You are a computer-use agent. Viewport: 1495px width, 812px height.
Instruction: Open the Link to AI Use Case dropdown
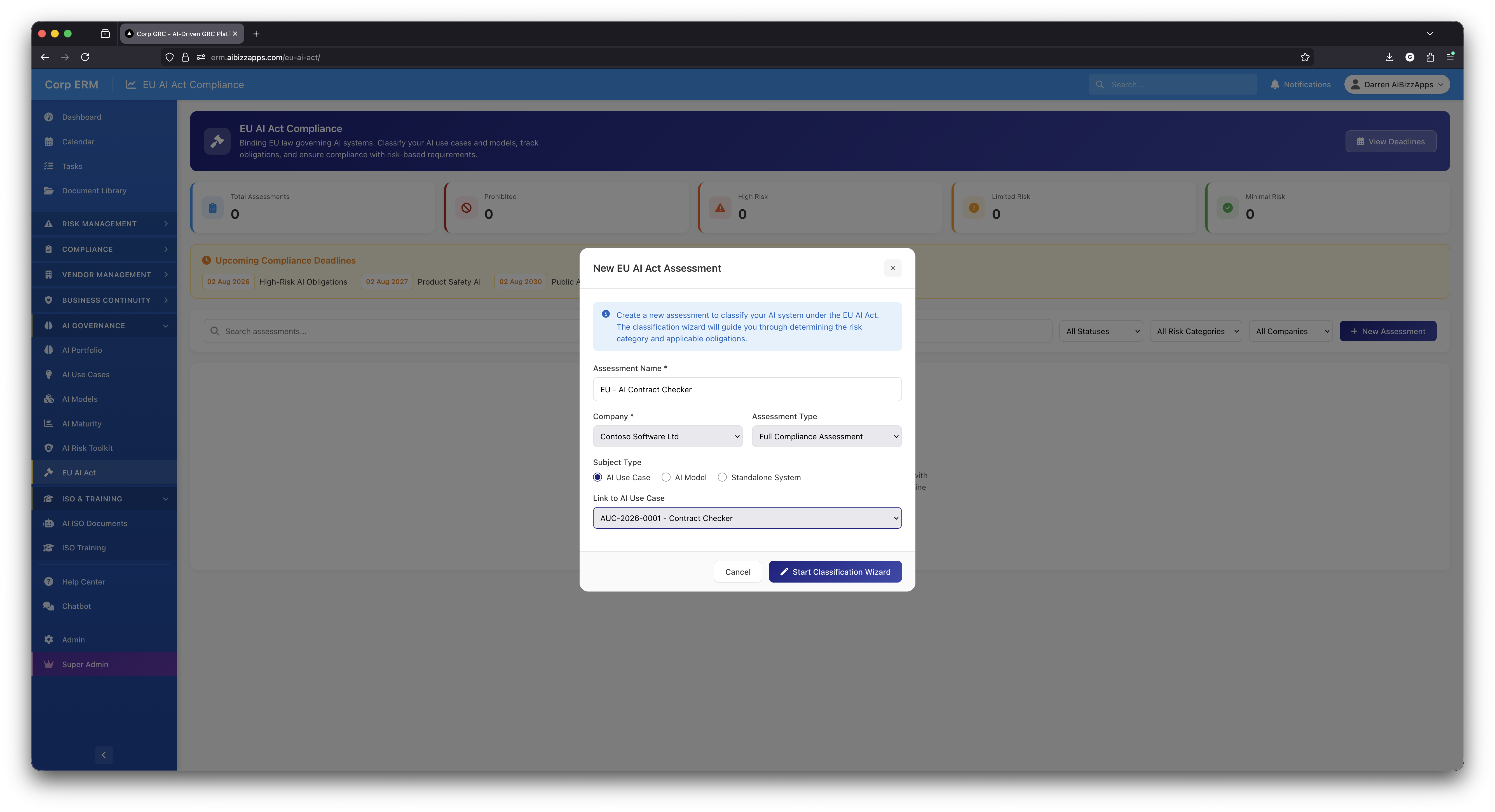point(747,518)
